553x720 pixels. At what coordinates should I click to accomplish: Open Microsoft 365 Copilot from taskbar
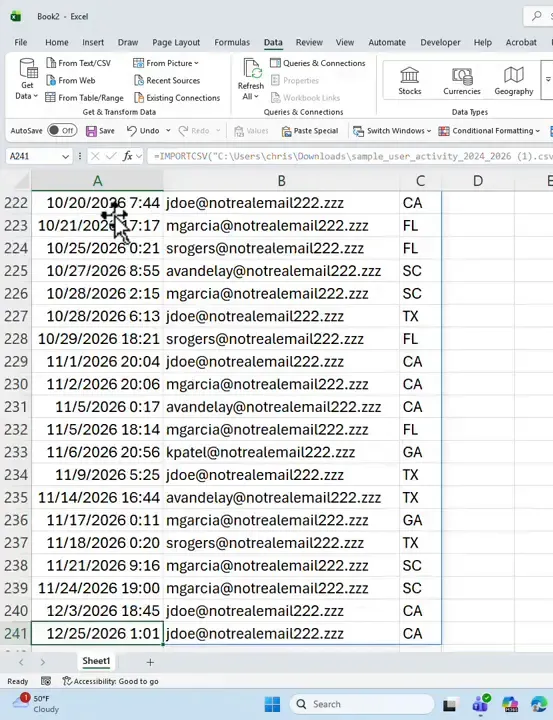pos(510,704)
